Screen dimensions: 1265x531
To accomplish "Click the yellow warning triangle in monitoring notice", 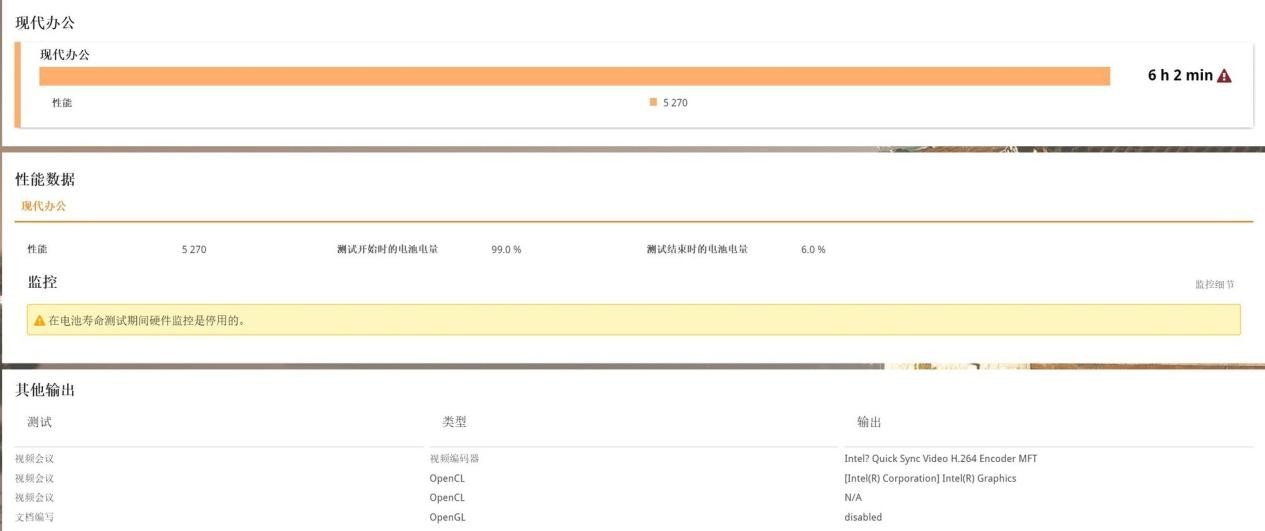I will pyautogui.click(x=40, y=321).
